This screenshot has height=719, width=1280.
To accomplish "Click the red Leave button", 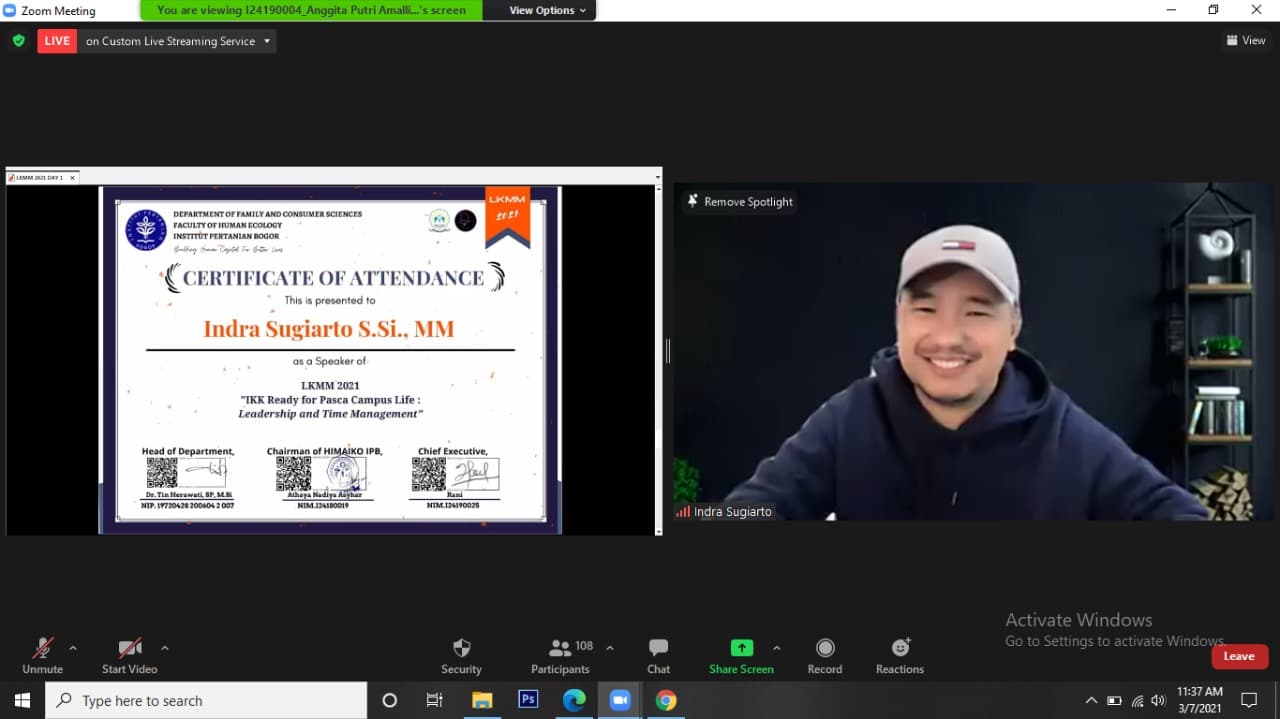I will click(x=1239, y=656).
